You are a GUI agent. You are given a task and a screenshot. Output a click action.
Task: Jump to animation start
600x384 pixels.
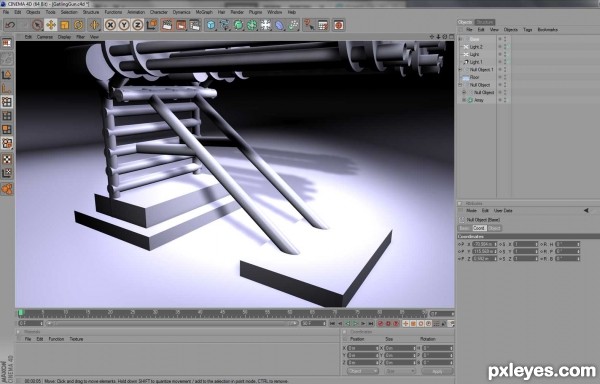(x=332, y=324)
